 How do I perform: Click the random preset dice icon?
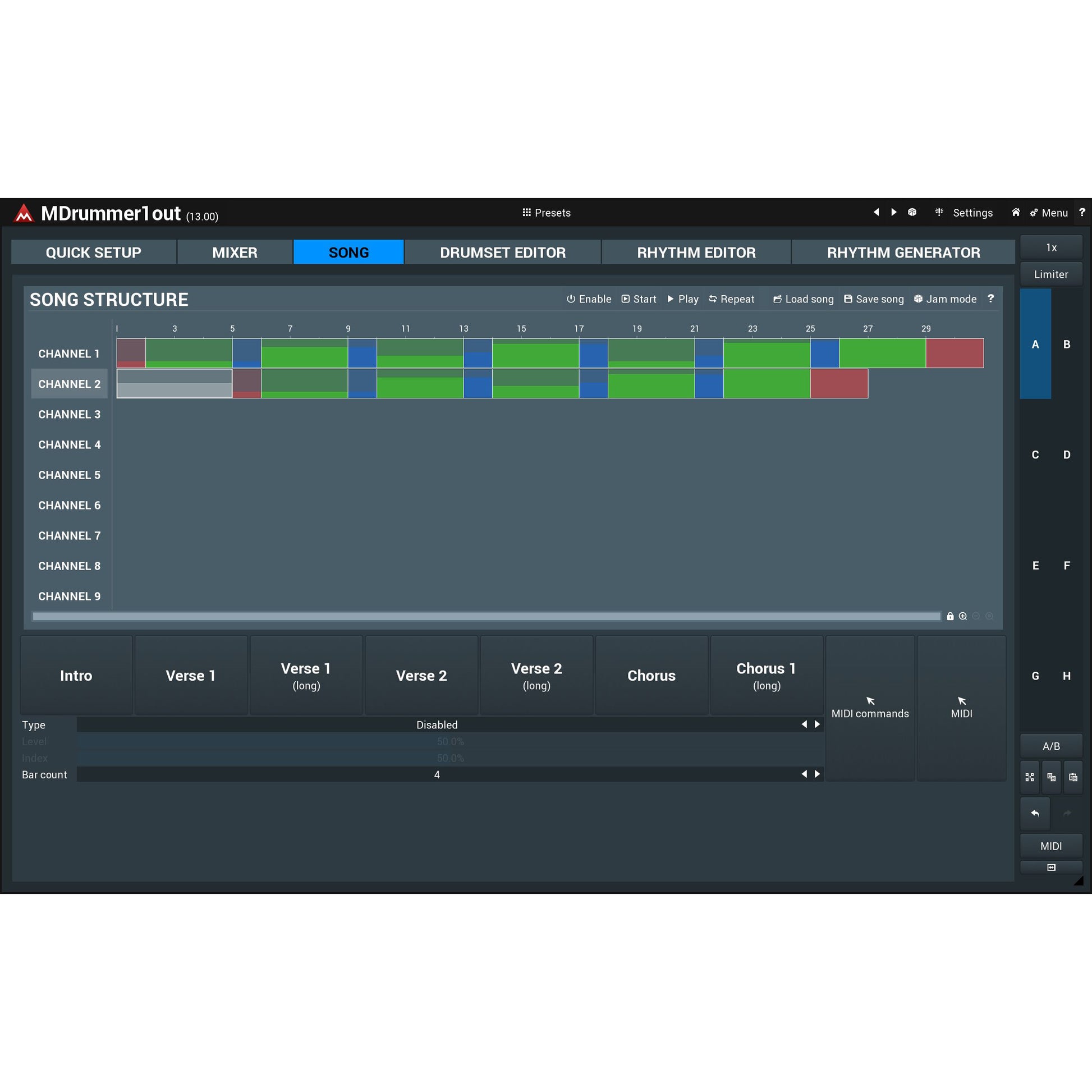[912, 212]
